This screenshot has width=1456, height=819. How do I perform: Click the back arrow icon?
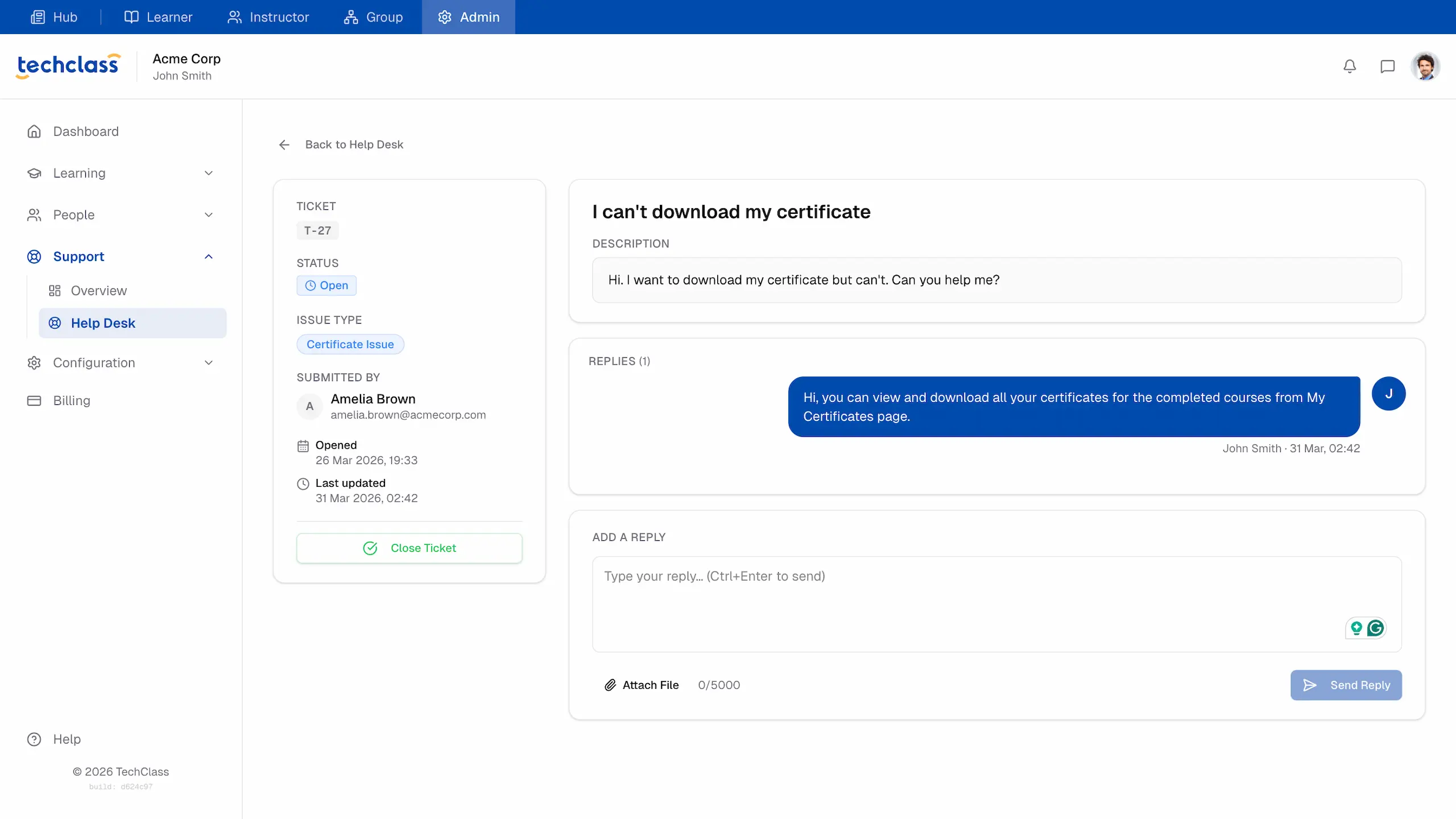pyautogui.click(x=284, y=144)
